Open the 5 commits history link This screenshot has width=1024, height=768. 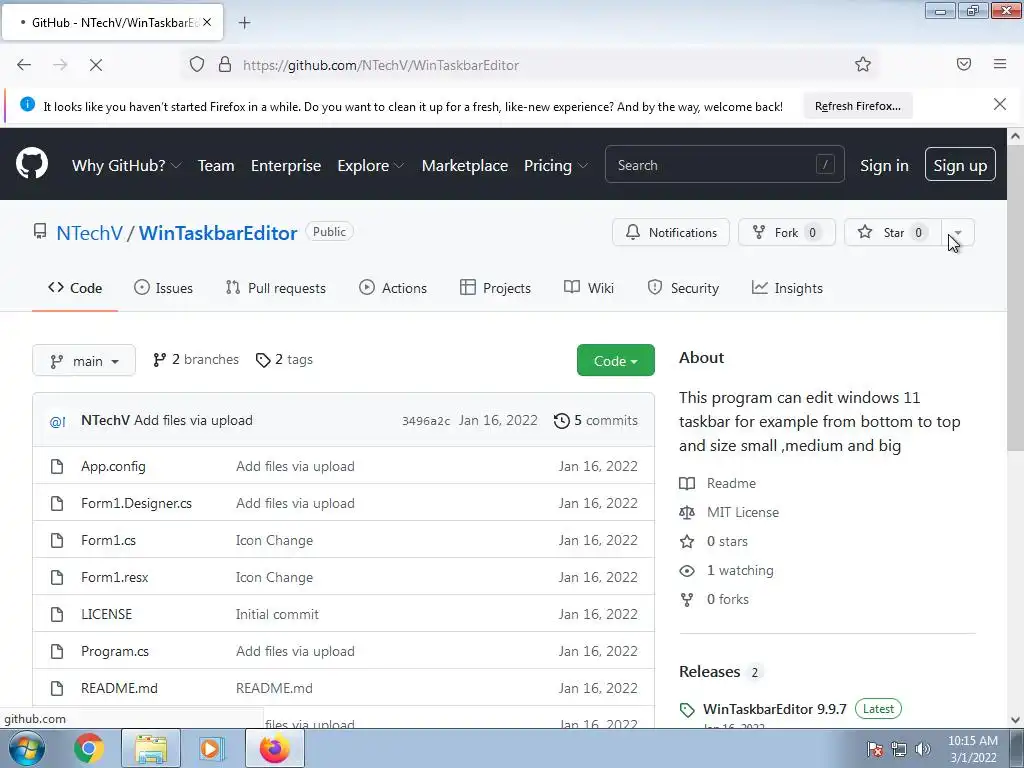pos(596,421)
